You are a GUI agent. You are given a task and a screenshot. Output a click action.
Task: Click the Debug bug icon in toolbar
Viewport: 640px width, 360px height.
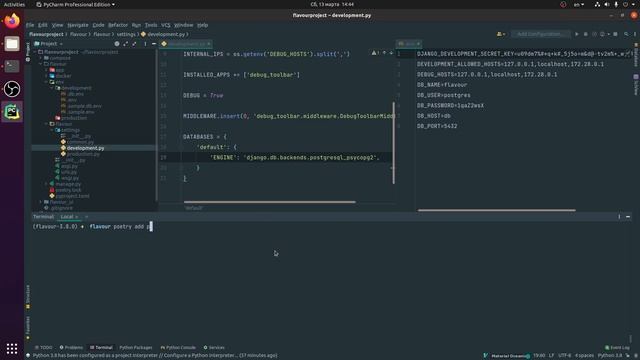tap(586, 34)
